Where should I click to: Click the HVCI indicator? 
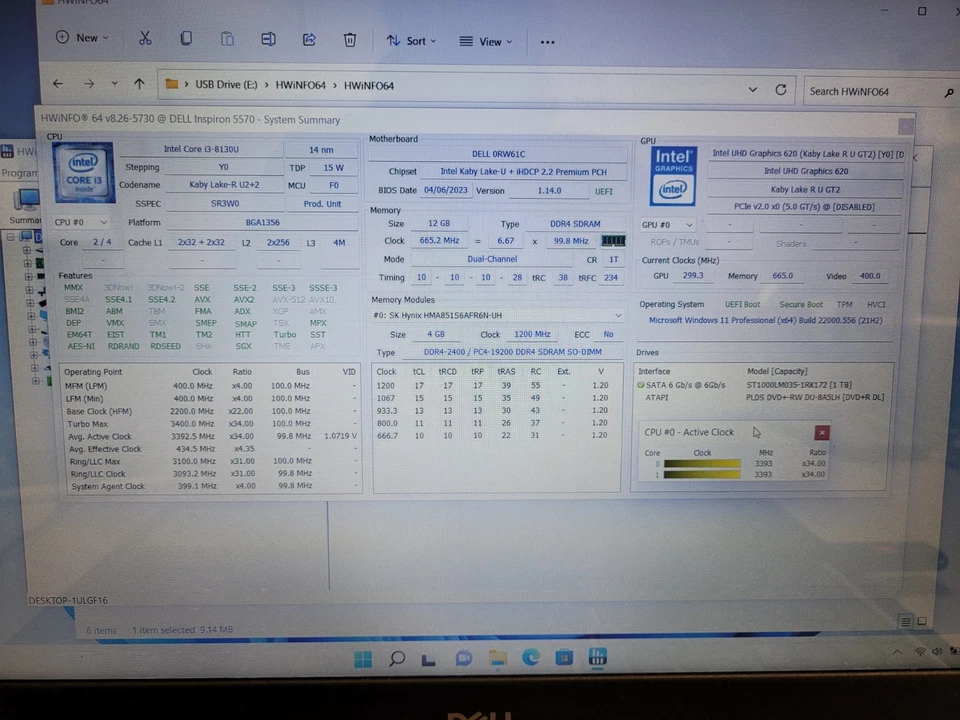876,304
